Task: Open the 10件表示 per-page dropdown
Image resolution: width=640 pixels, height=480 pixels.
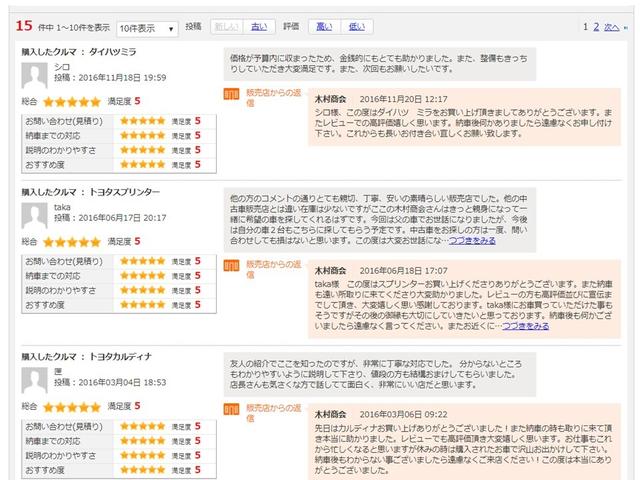Action: [x=147, y=29]
